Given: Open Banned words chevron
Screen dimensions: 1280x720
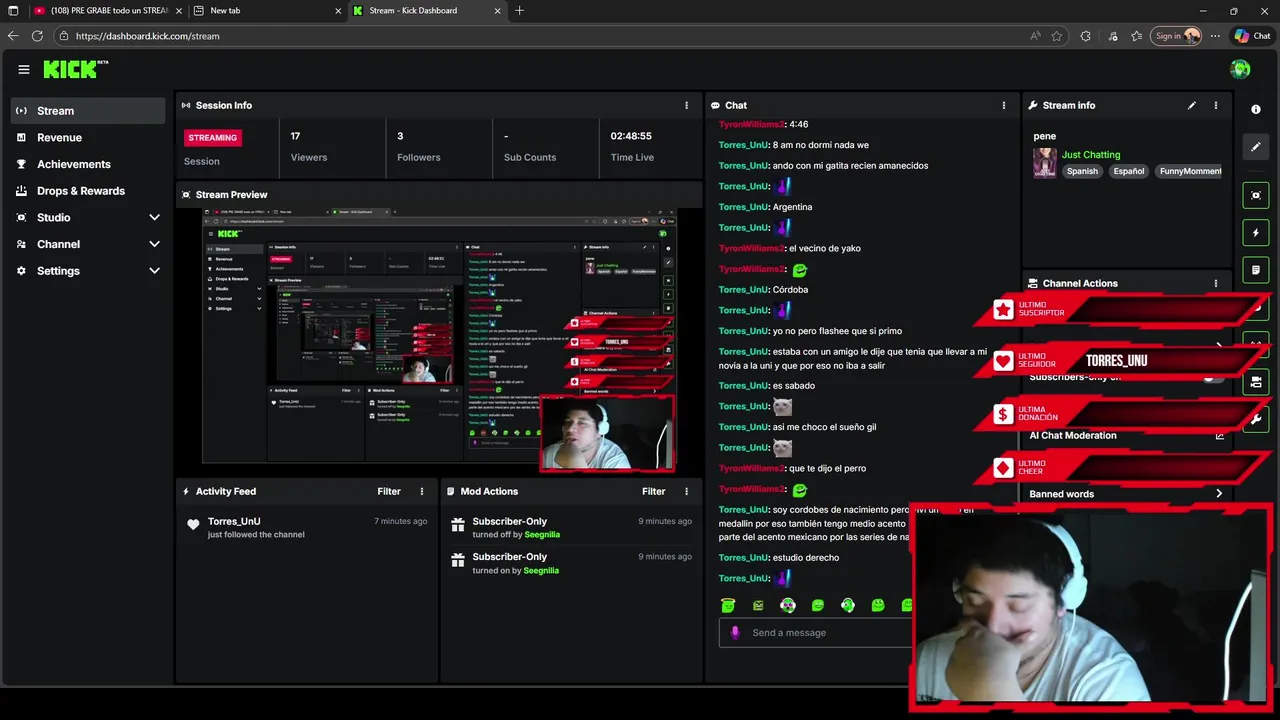Looking at the screenshot, I should coord(1219,494).
